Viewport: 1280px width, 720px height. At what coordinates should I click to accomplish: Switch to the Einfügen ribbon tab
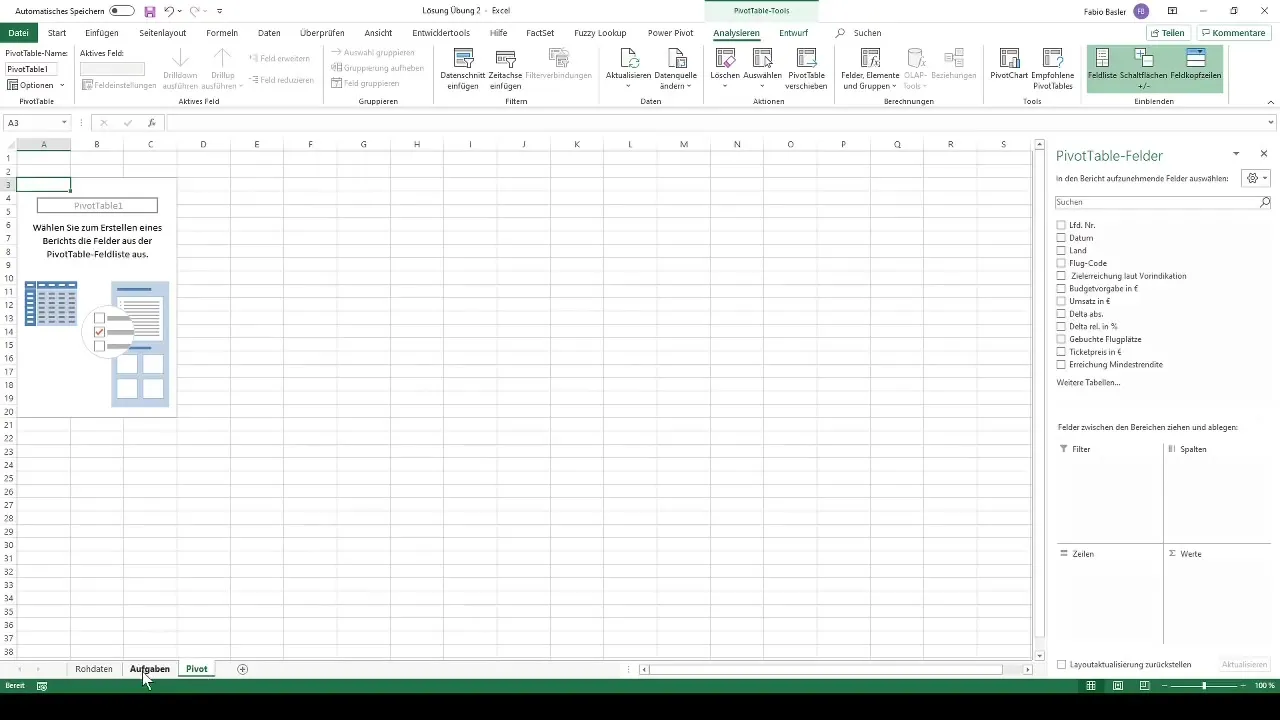pyautogui.click(x=102, y=33)
